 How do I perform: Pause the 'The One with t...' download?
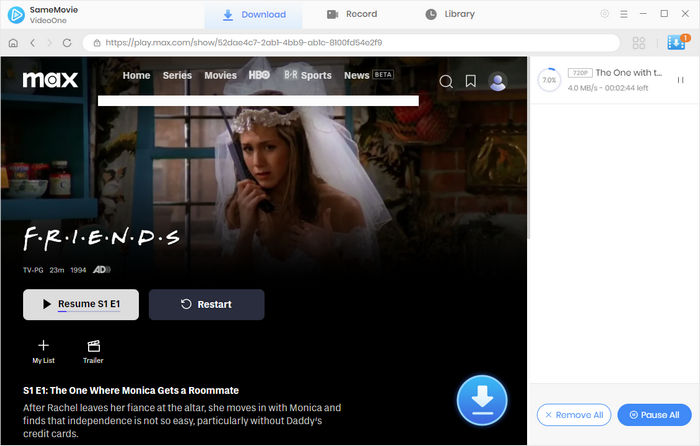(x=680, y=80)
